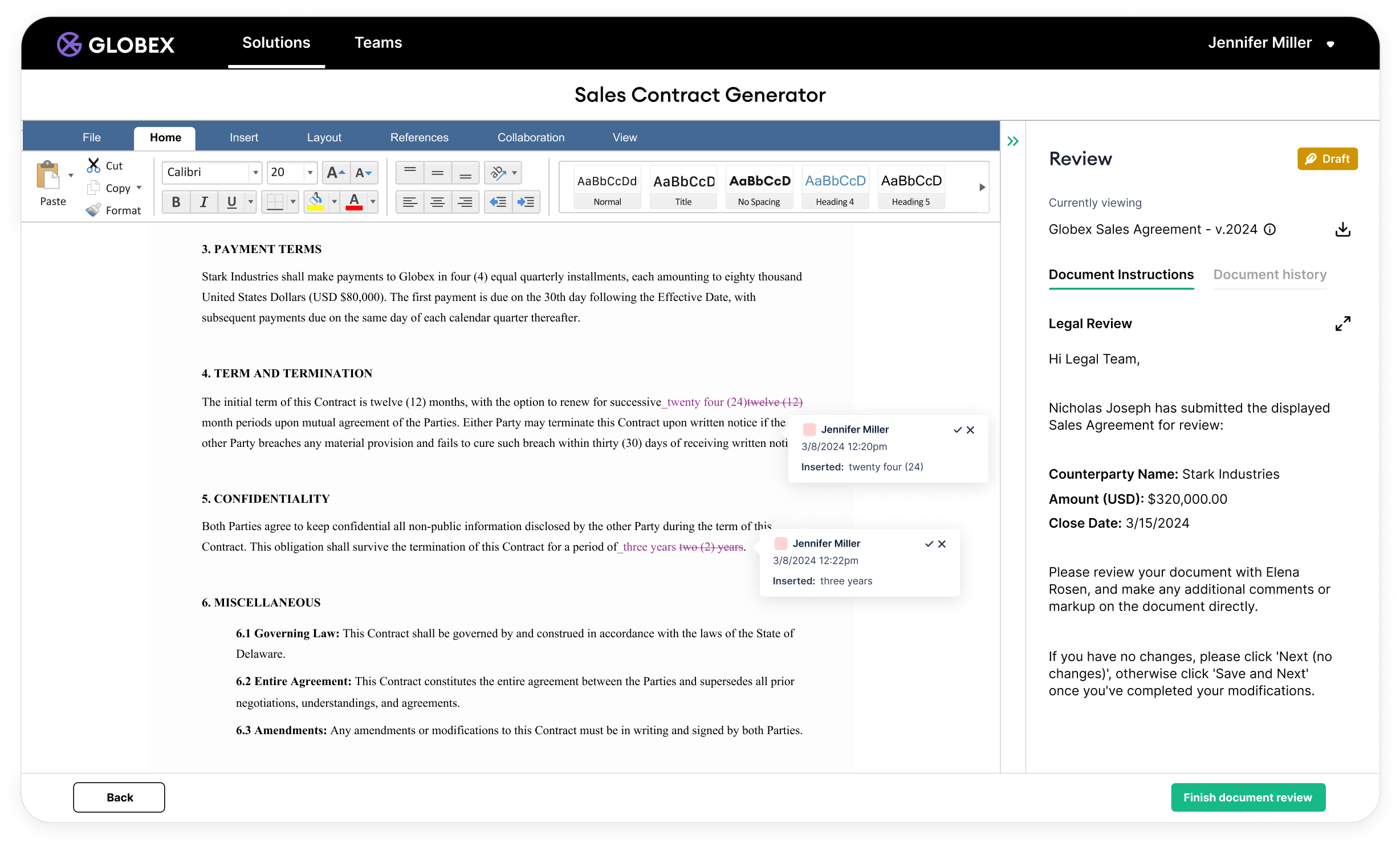
Task: Open the font size 20 dropdown
Action: click(x=310, y=172)
